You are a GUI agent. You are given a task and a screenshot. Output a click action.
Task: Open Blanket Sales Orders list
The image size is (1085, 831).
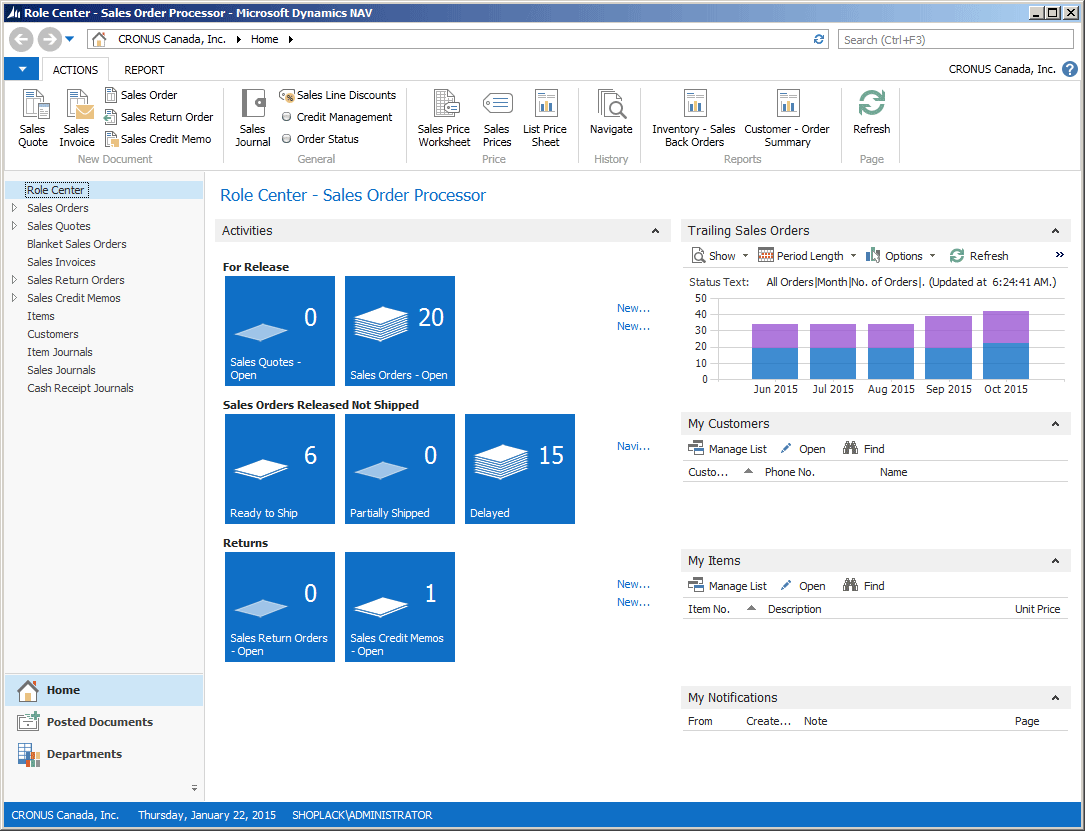(77, 244)
